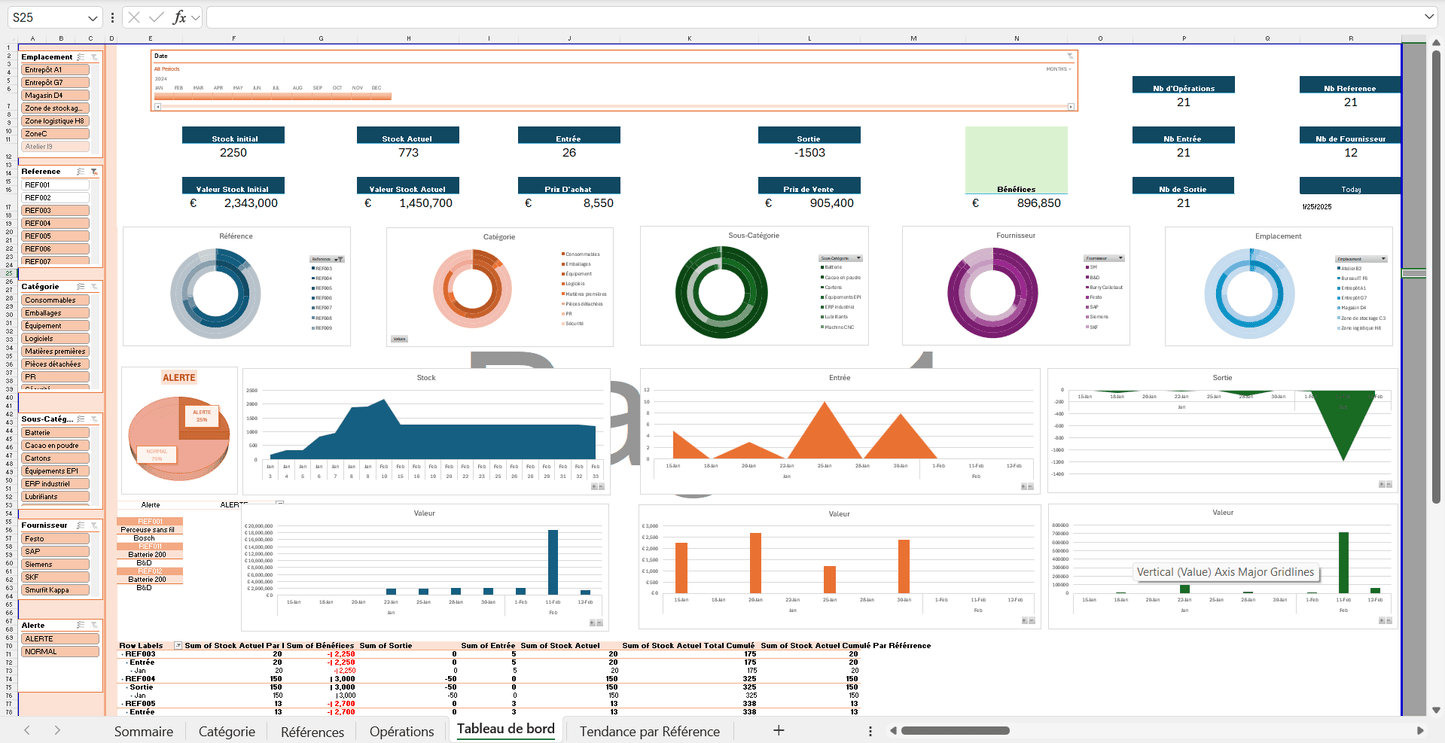This screenshot has height=743, width=1445.
Task: Clear the filter on the Emplacement slicer
Action: [94, 57]
